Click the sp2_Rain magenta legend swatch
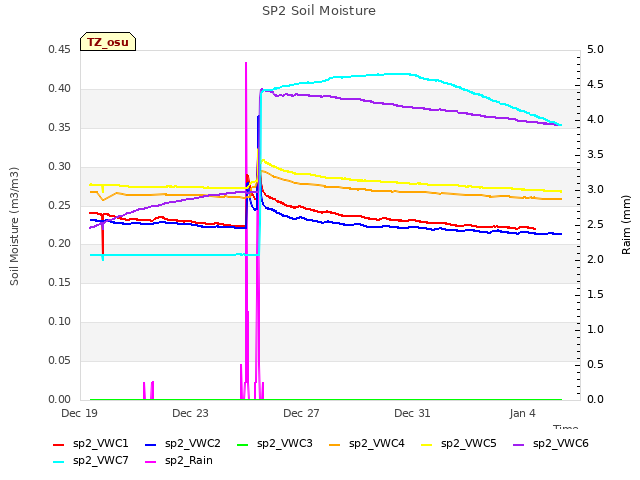Viewport: 640px width, 480px height. pos(151,462)
